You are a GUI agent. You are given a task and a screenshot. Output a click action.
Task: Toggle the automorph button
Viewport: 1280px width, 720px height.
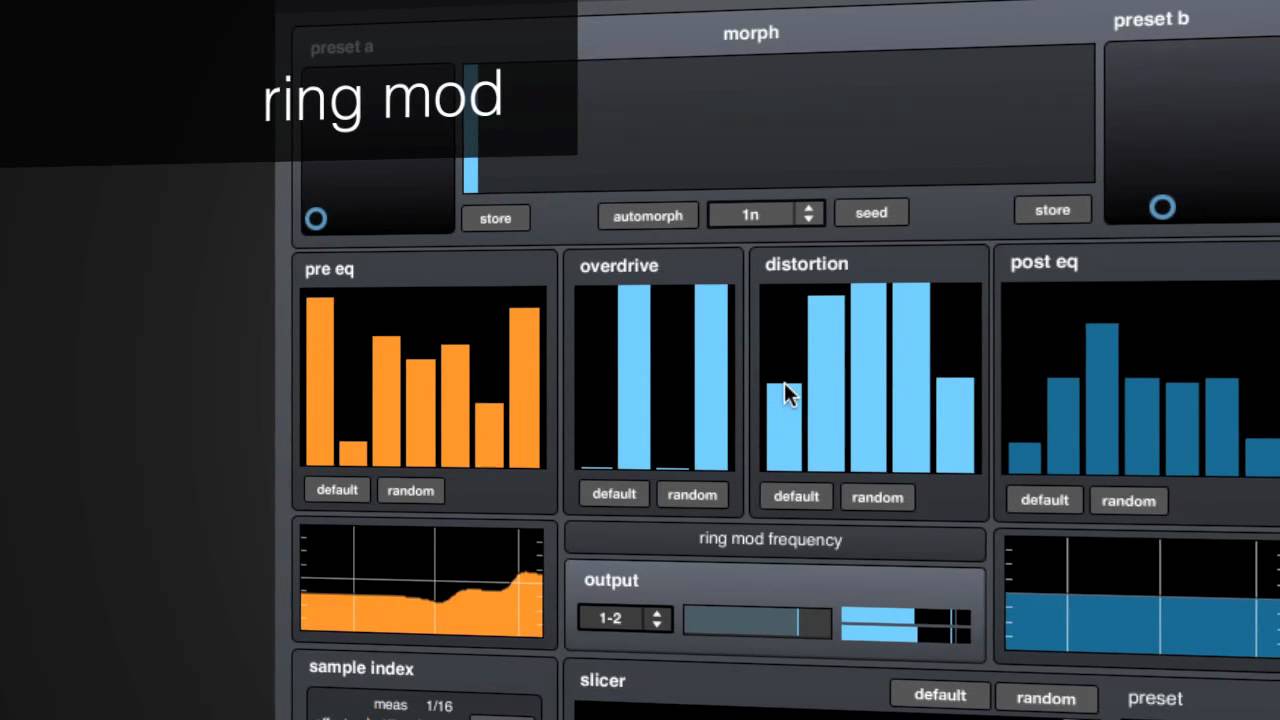click(648, 216)
